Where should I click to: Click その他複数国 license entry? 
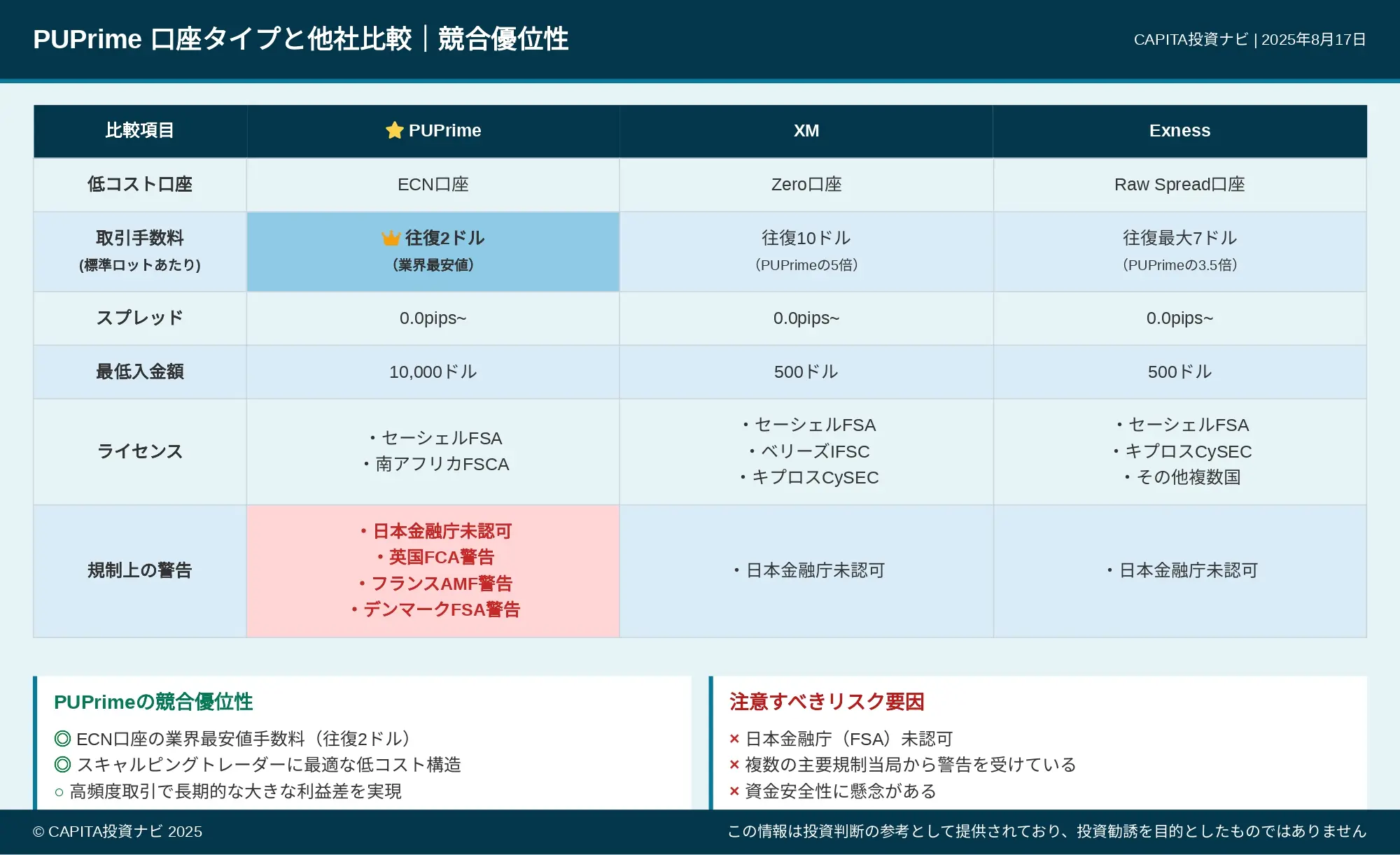tap(1182, 478)
